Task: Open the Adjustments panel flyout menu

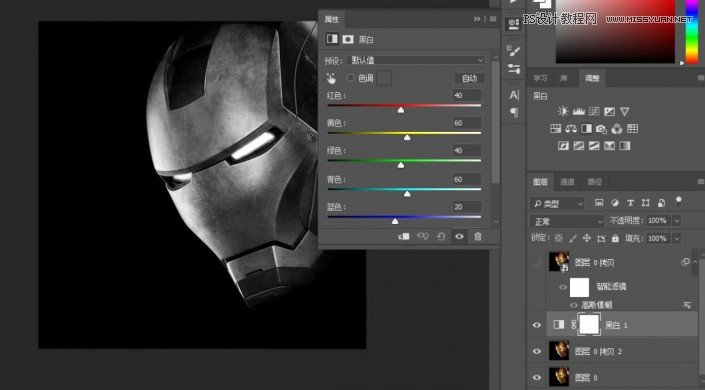Action: (701, 78)
